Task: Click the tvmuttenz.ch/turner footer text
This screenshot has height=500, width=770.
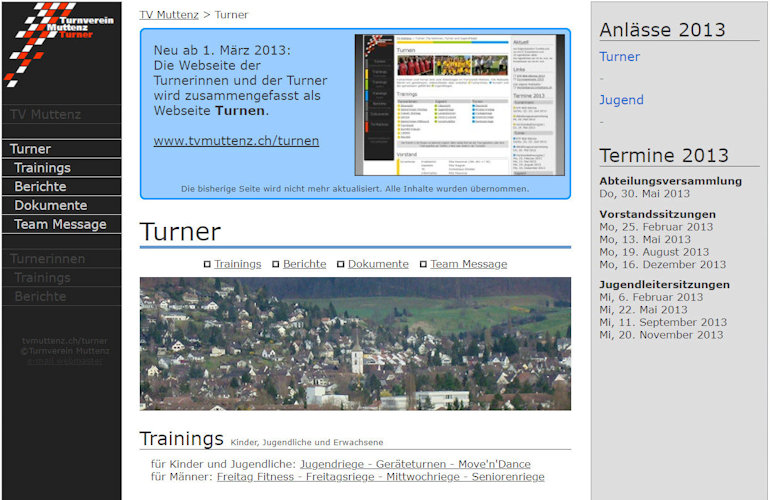Action: (x=65, y=341)
